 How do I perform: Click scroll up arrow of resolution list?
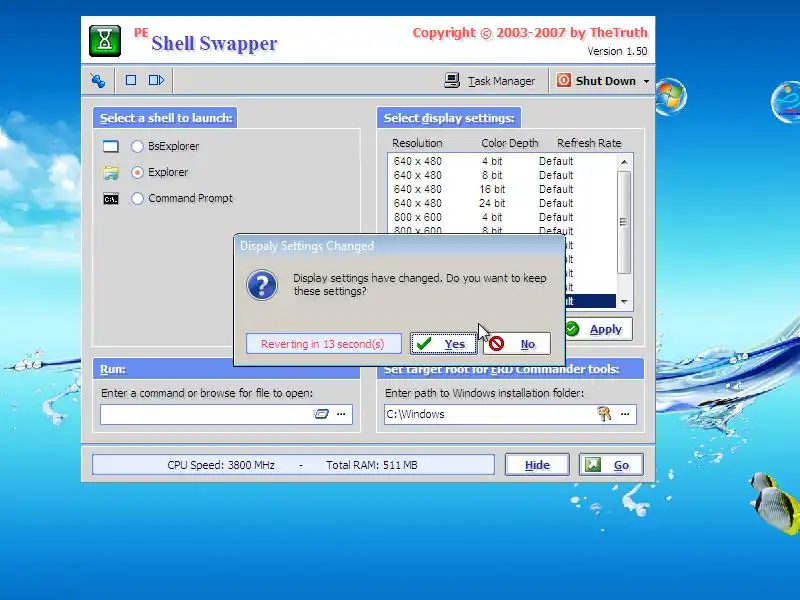coord(624,162)
